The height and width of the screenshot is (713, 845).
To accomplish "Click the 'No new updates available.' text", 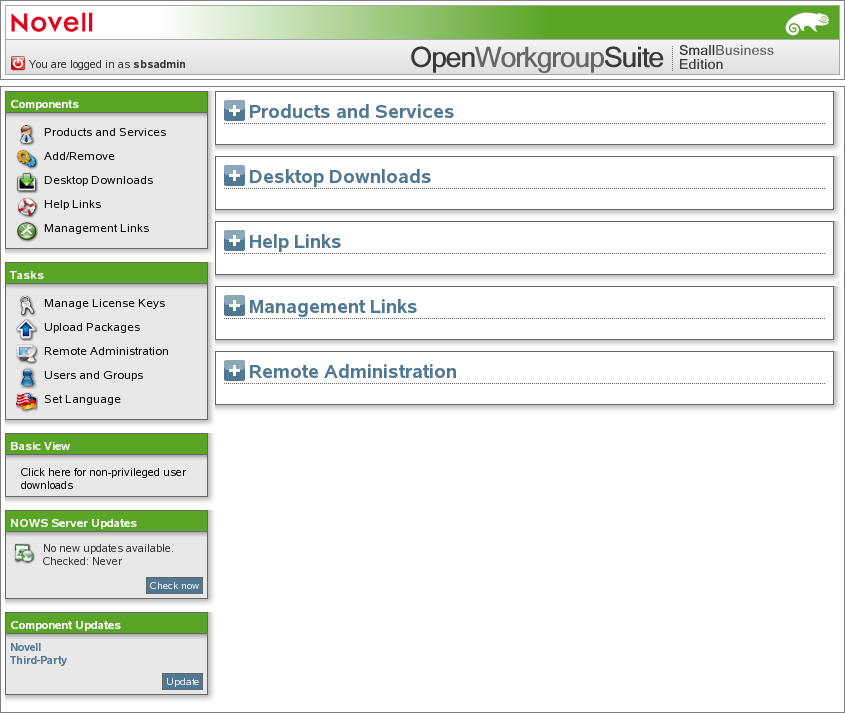I will (x=108, y=548).
